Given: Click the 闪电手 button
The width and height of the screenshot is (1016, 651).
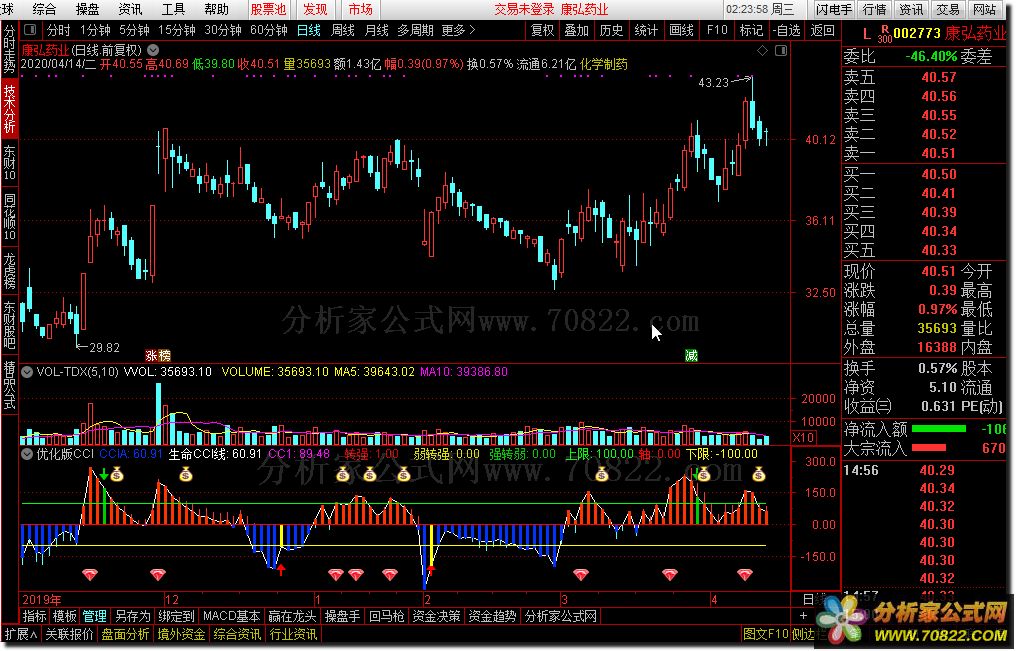Looking at the screenshot, I should pos(833,9).
